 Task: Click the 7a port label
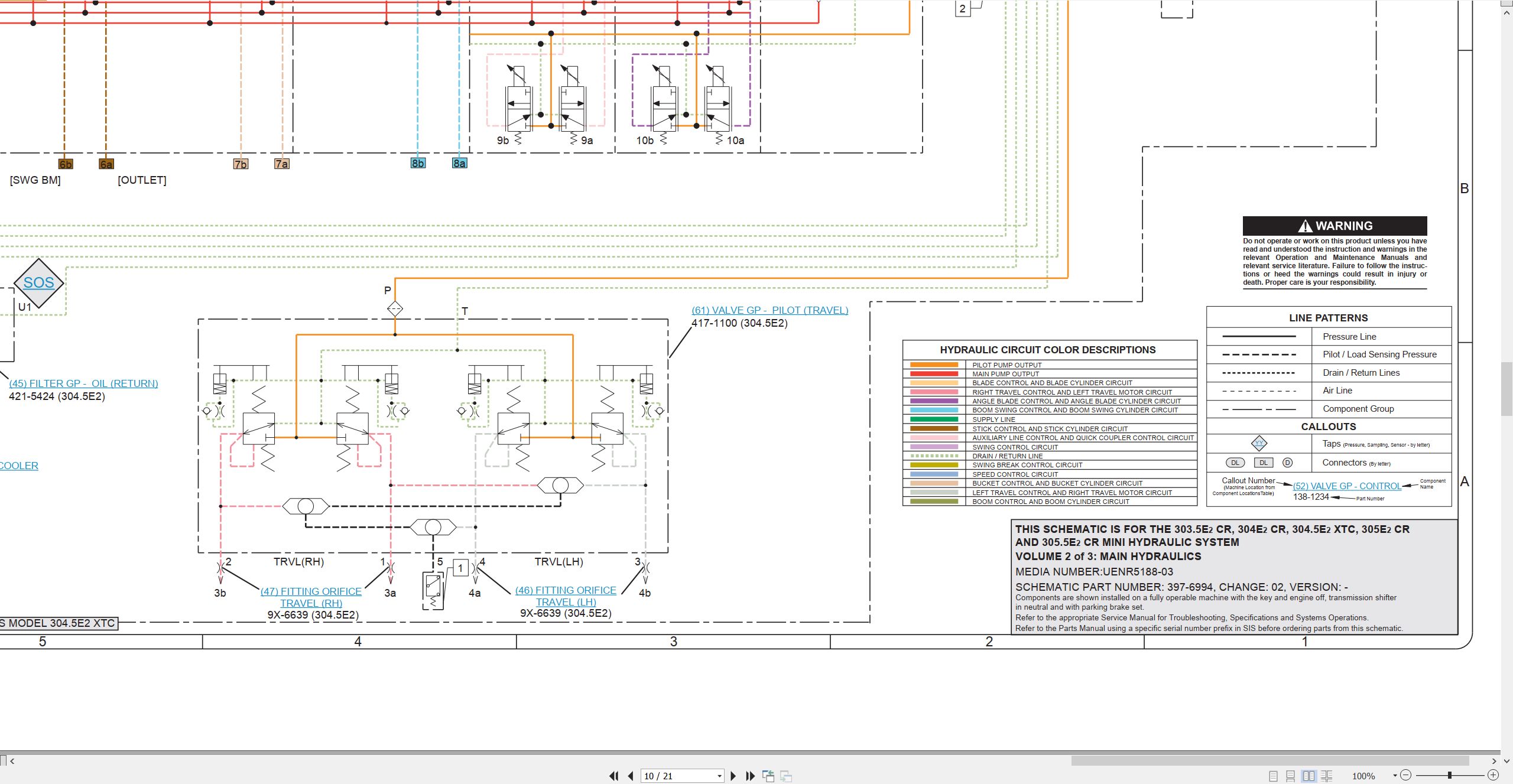[x=282, y=164]
